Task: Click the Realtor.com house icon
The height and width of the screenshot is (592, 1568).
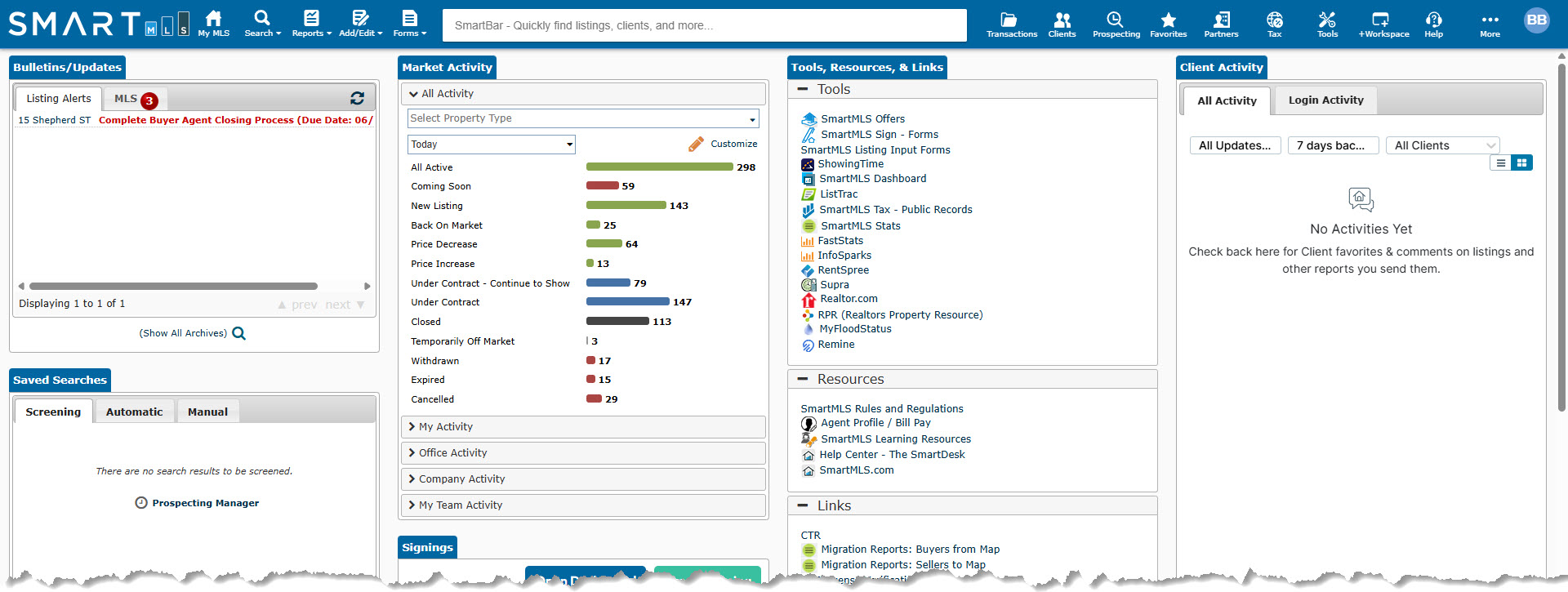Action: (x=808, y=299)
